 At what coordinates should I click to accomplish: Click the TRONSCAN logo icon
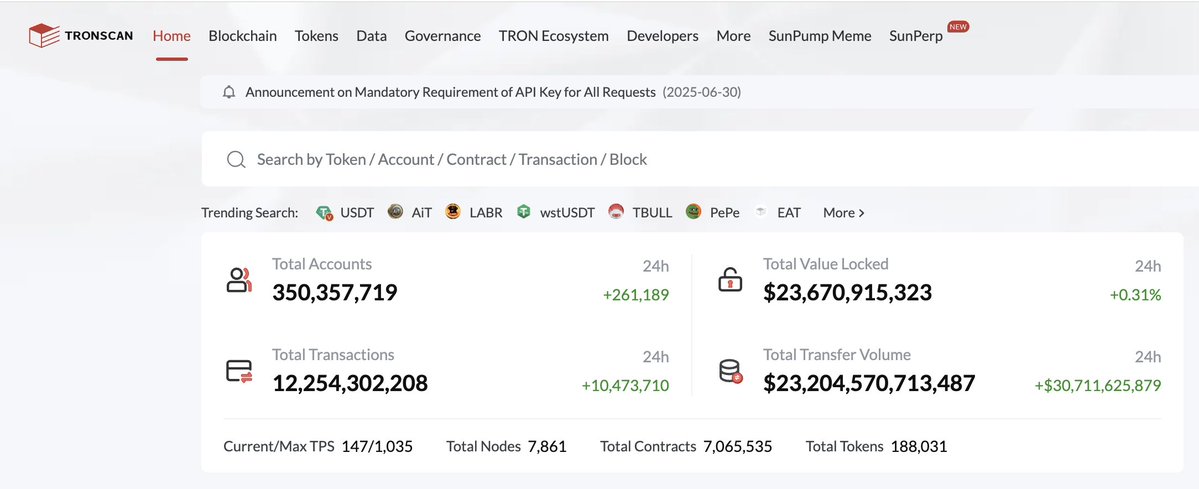coord(44,36)
